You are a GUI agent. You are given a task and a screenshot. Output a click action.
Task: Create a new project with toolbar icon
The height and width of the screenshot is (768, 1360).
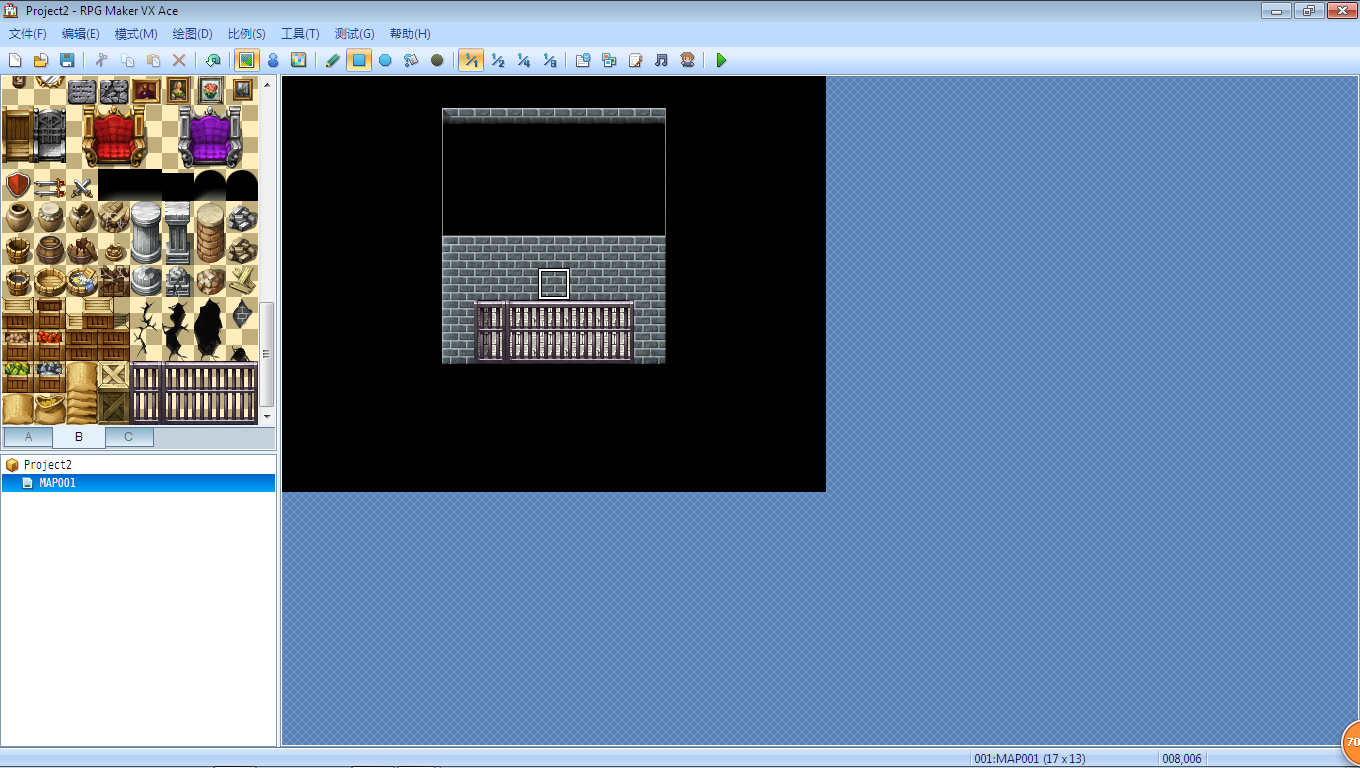15,60
